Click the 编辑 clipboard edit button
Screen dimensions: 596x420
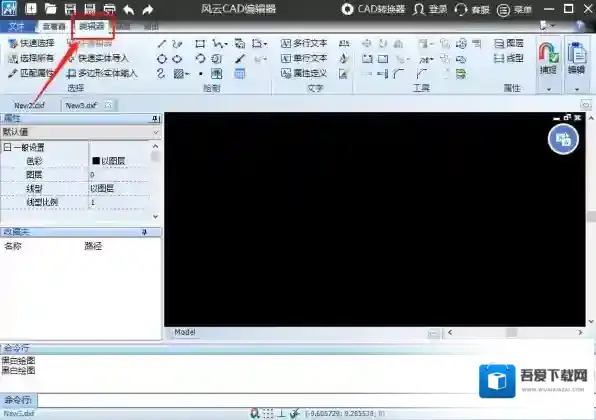pyautogui.click(x=576, y=59)
